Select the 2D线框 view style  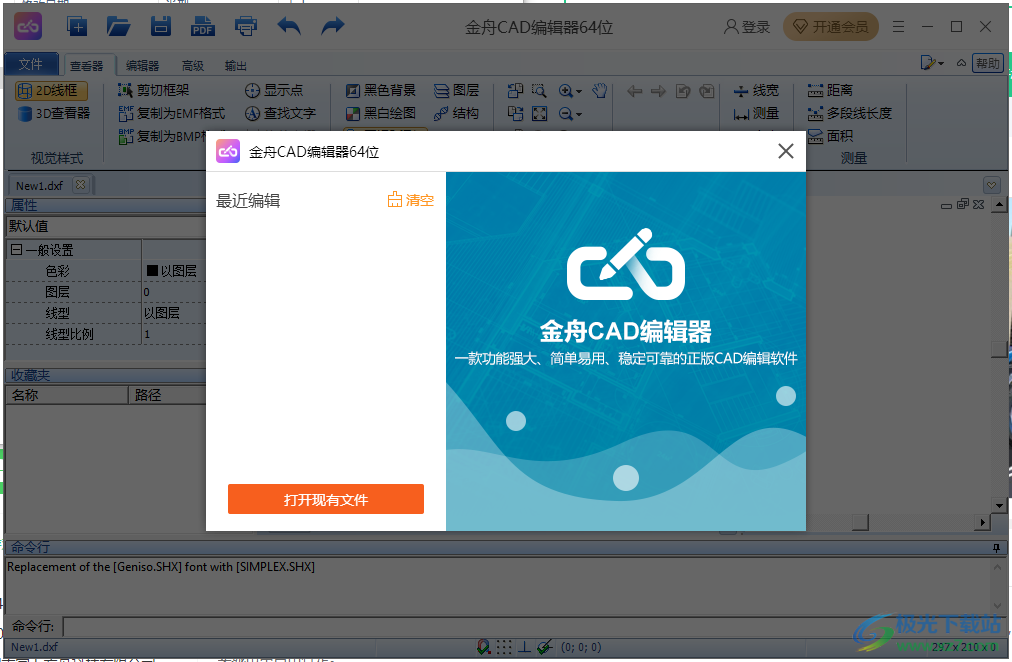[51, 90]
